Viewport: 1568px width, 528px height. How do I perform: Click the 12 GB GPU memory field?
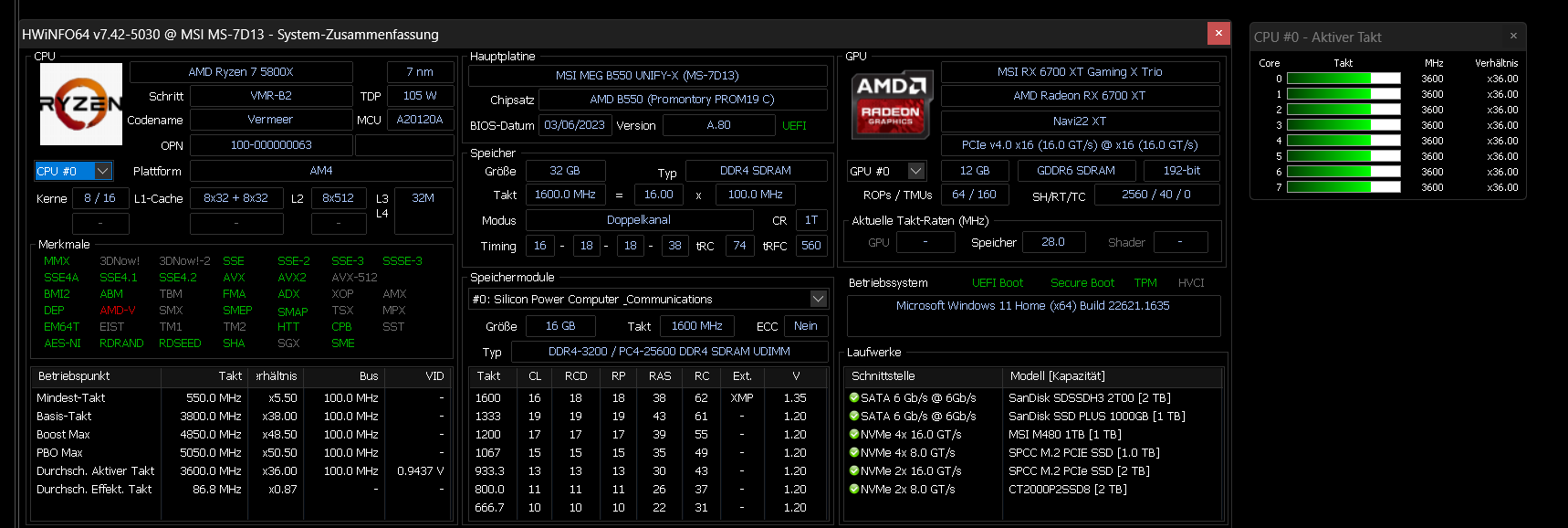tap(975, 171)
